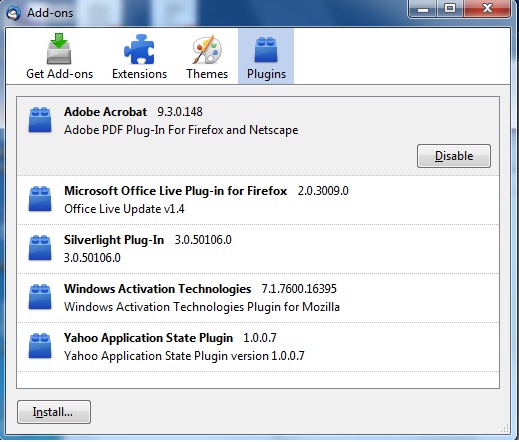Viewport: 519px width, 442px height.
Task: Click the Install... button
Action: (x=54, y=412)
